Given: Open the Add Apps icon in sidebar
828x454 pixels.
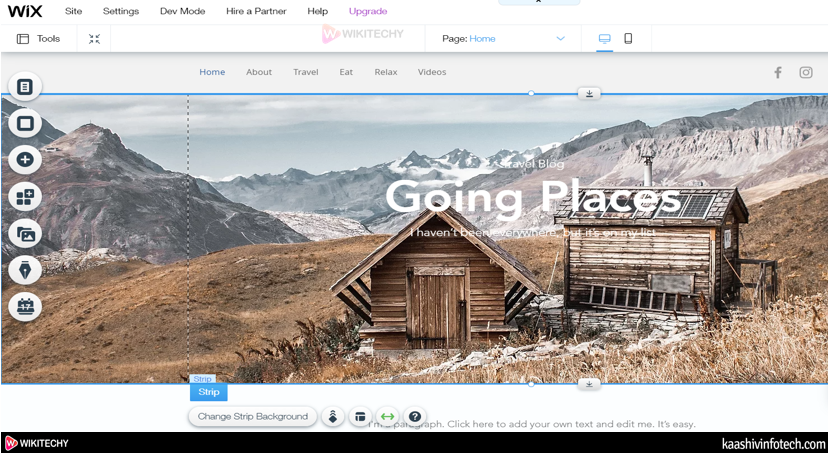Looking at the screenshot, I should pos(25,196).
